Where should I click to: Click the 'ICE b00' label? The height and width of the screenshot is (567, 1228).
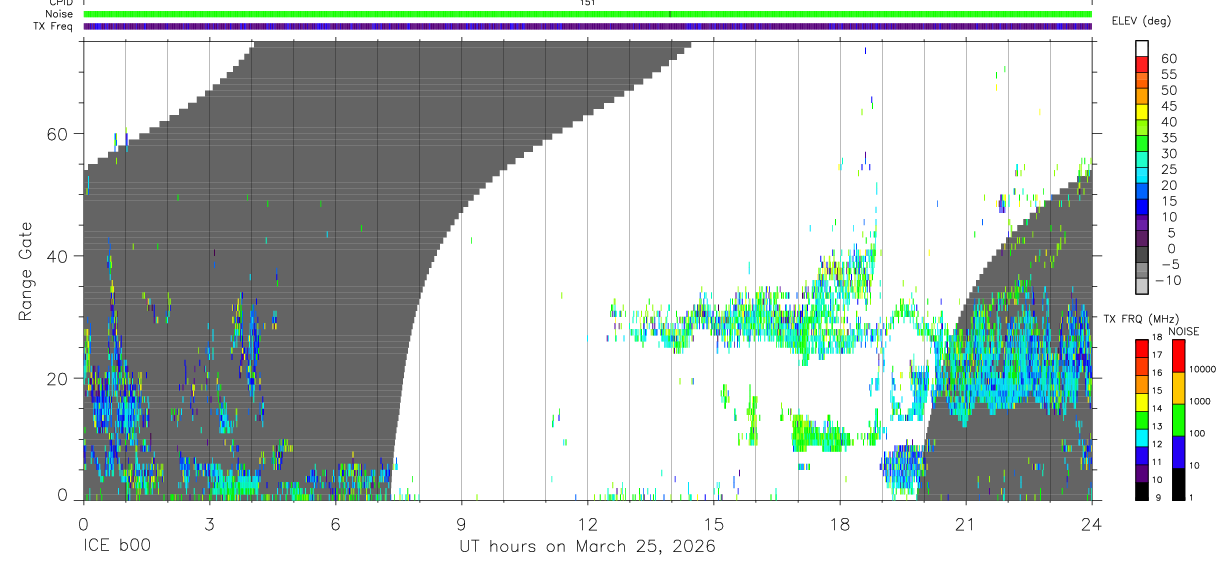pyautogui.click(x=116, y=547)
